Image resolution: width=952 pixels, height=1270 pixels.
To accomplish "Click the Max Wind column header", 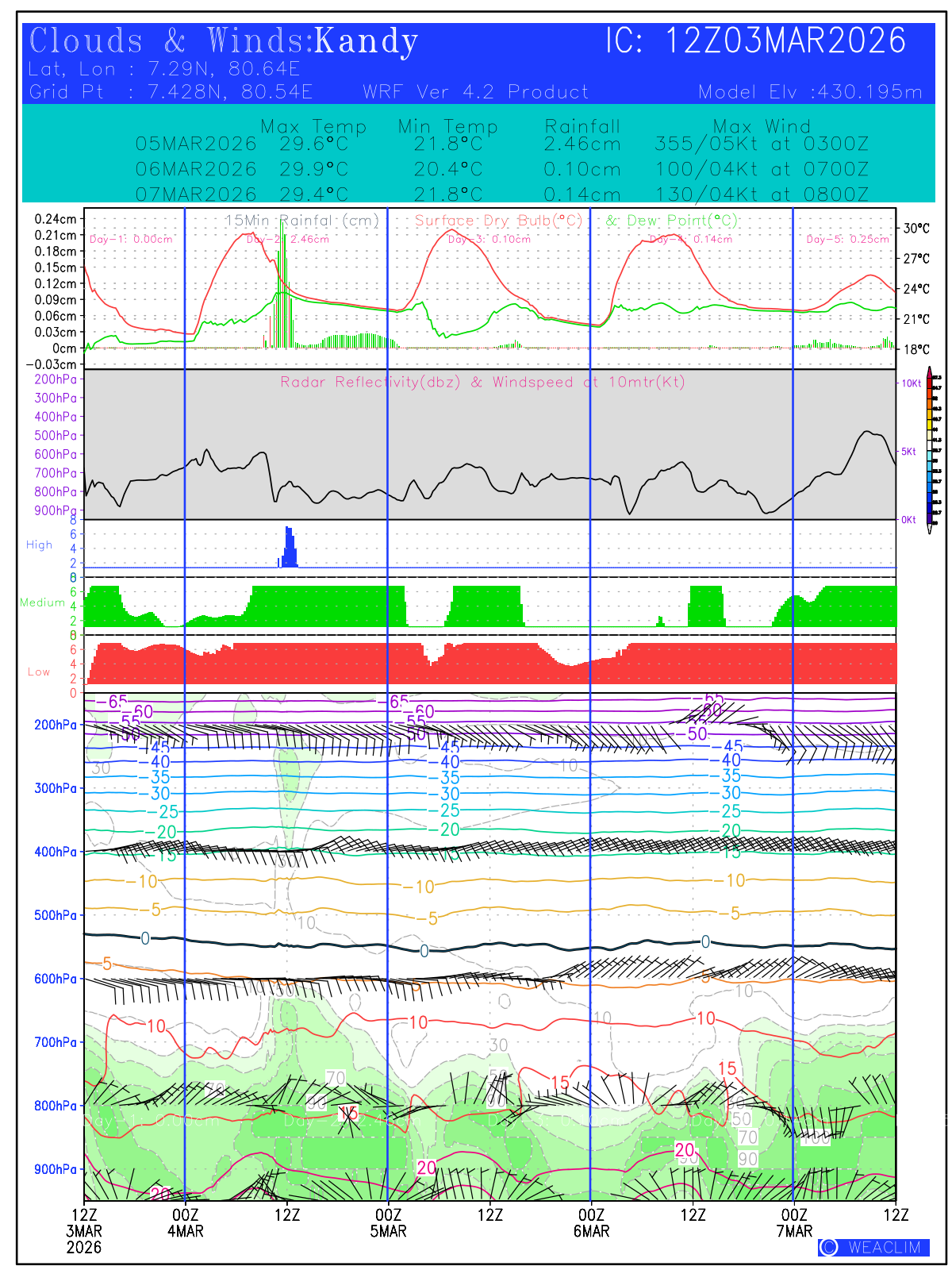I will click(762, 126).
